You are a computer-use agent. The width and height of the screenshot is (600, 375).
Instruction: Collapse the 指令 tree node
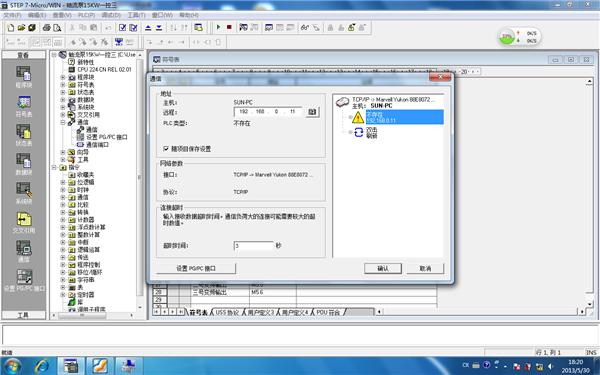pos(54,168)
